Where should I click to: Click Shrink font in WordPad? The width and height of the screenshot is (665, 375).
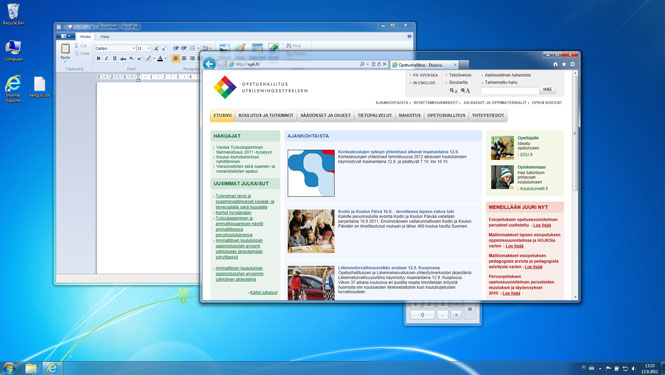tap(164, 48)
